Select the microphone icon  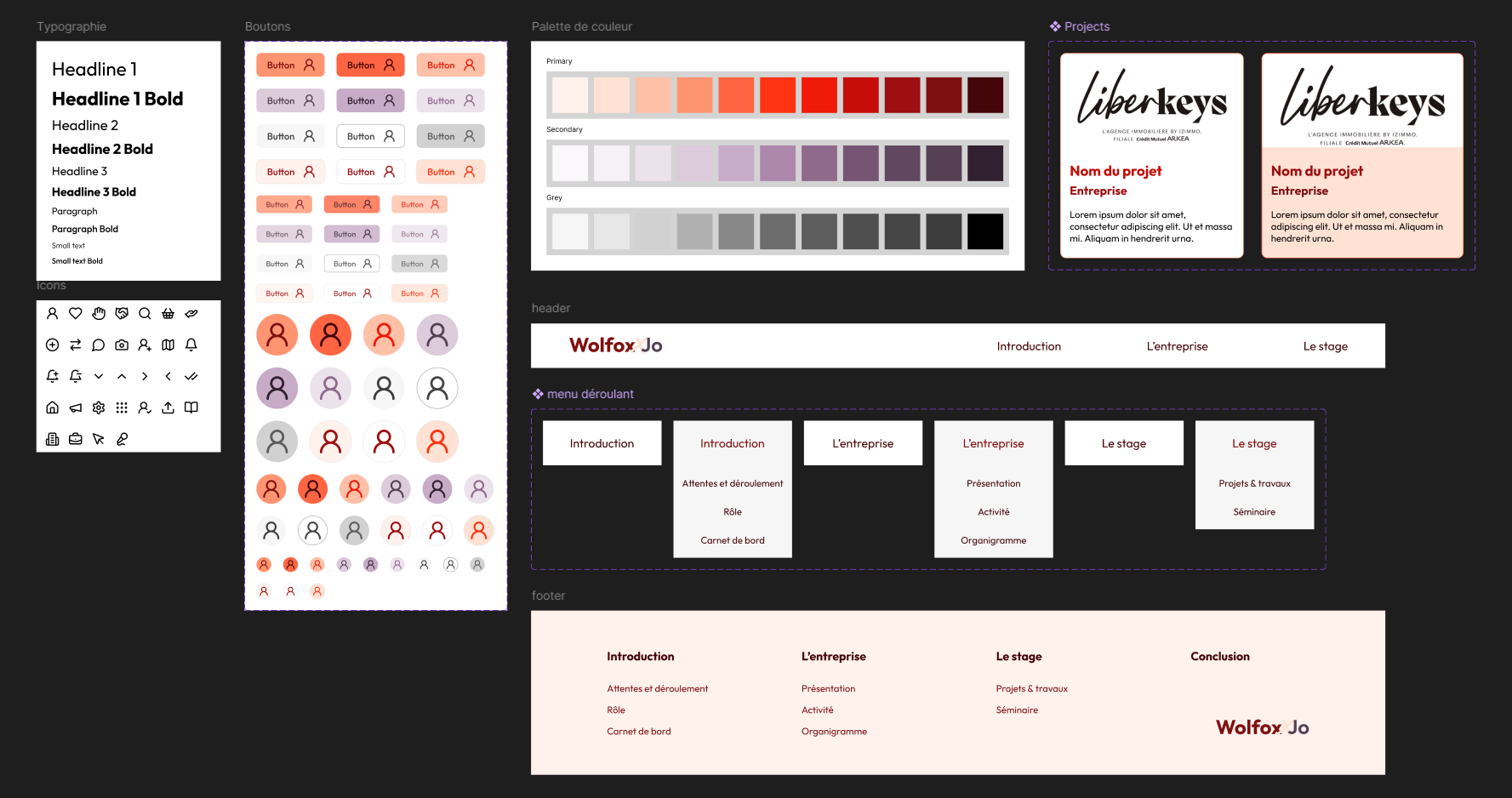(122, 439)
